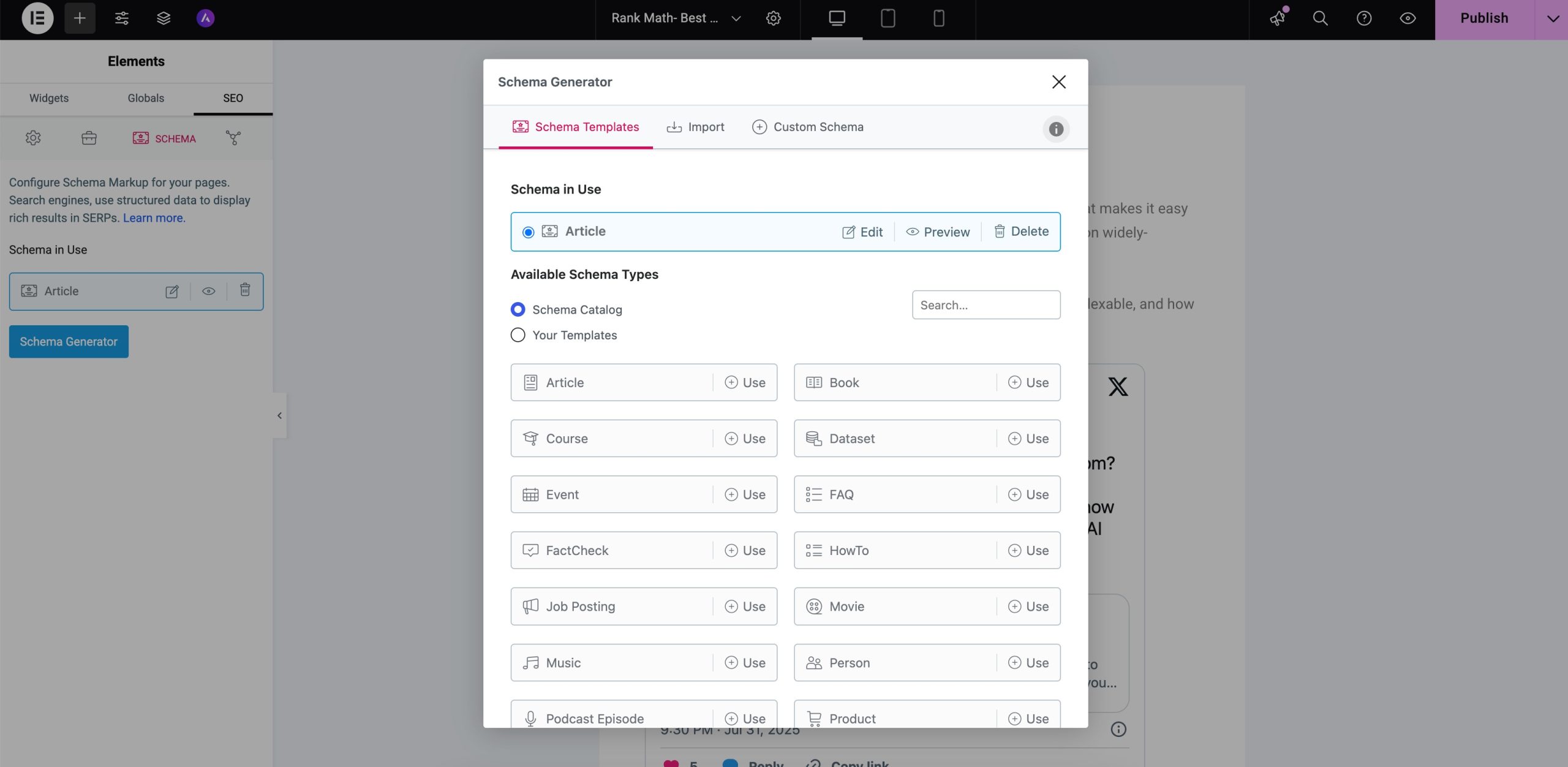Open the Learn more link
Screen dimensions: 1568x767
pyautogui.click(x=153, y=218)
